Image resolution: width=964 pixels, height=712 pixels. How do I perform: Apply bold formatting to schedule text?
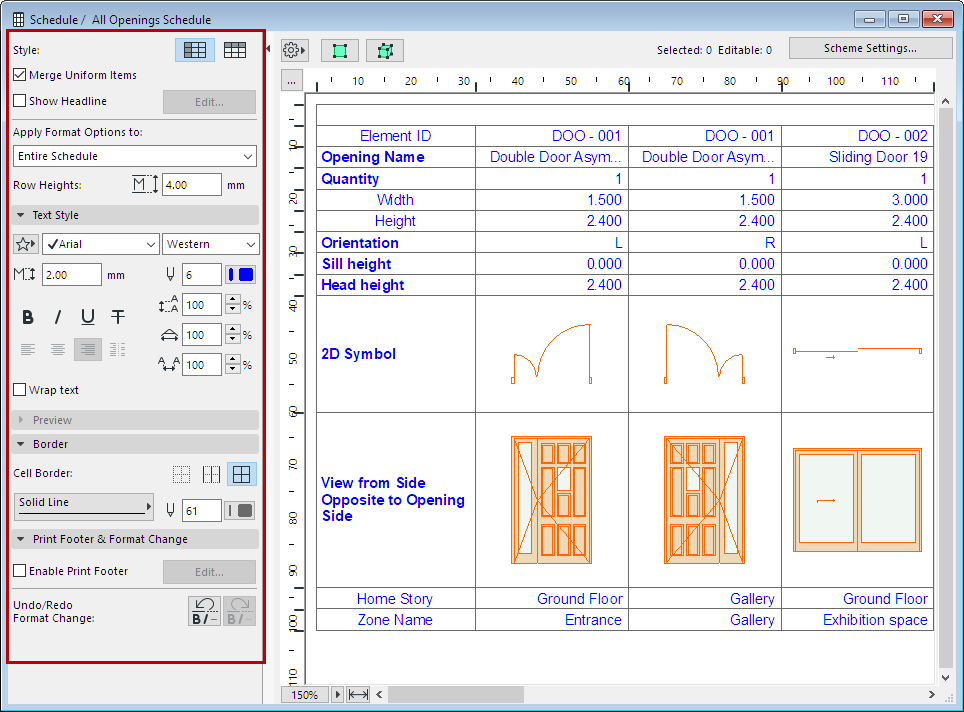point(28,316)
